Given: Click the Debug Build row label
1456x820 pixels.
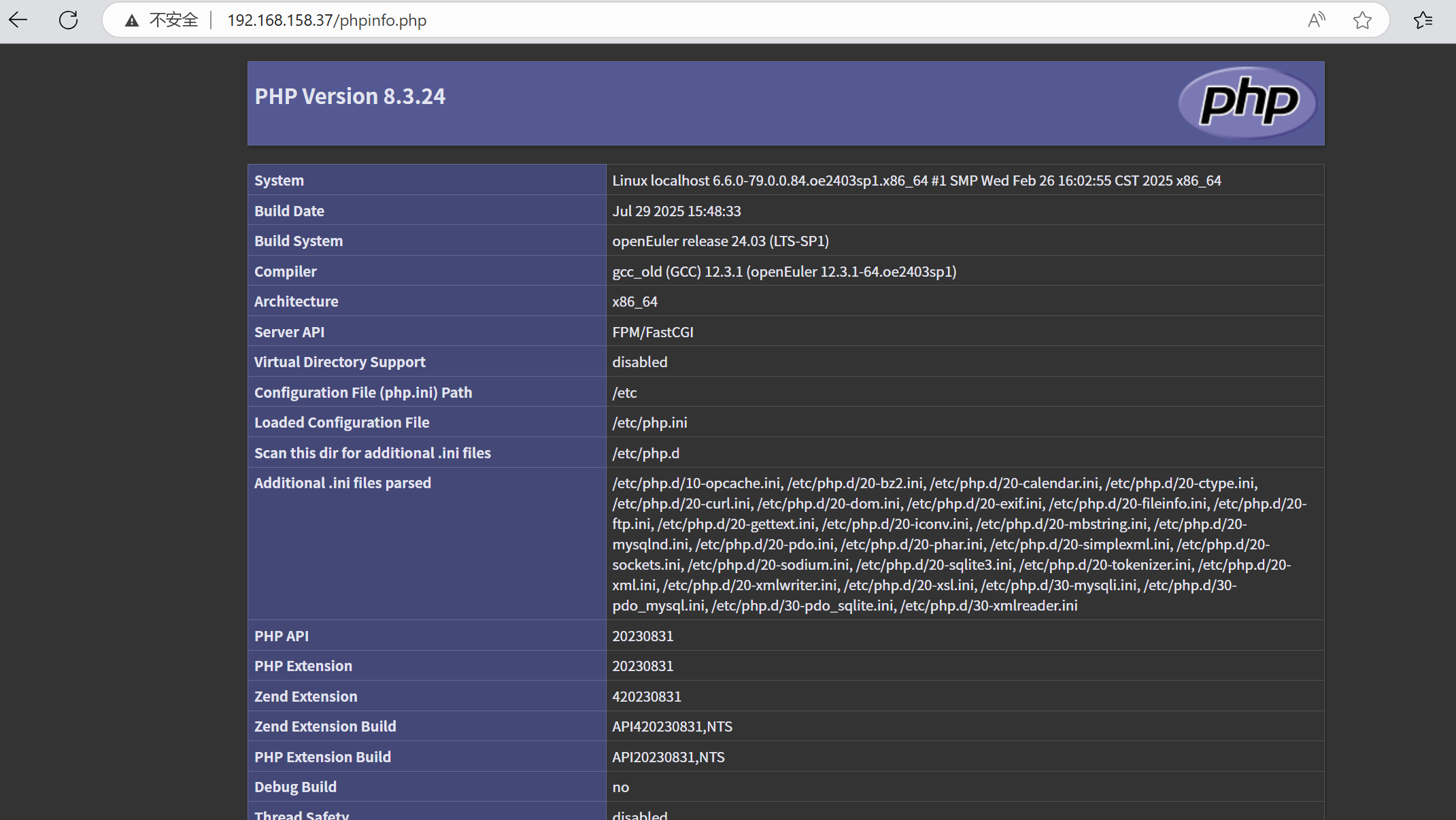Looking at the screenshot, I should click(295, 787).
